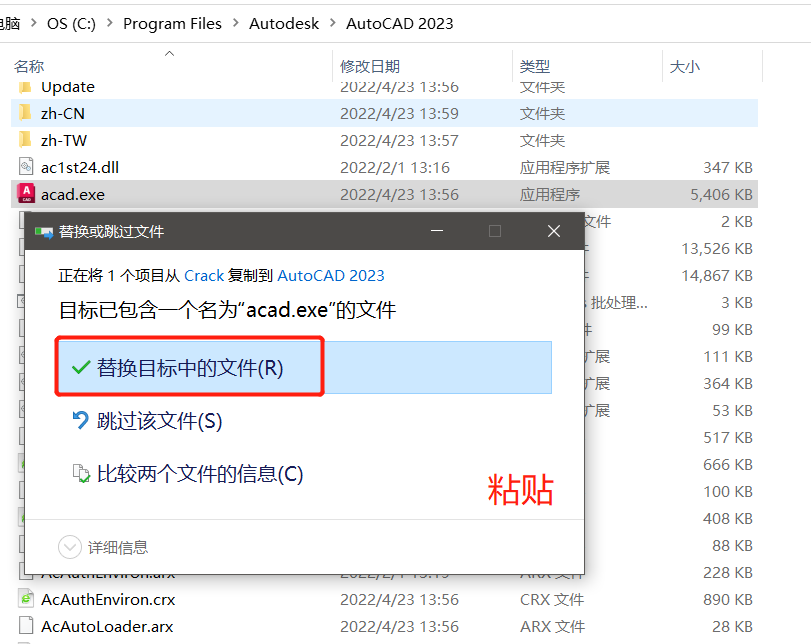Click the 517 KB size cell
Viewport: 811px width, 644px height.
point(728,437)
